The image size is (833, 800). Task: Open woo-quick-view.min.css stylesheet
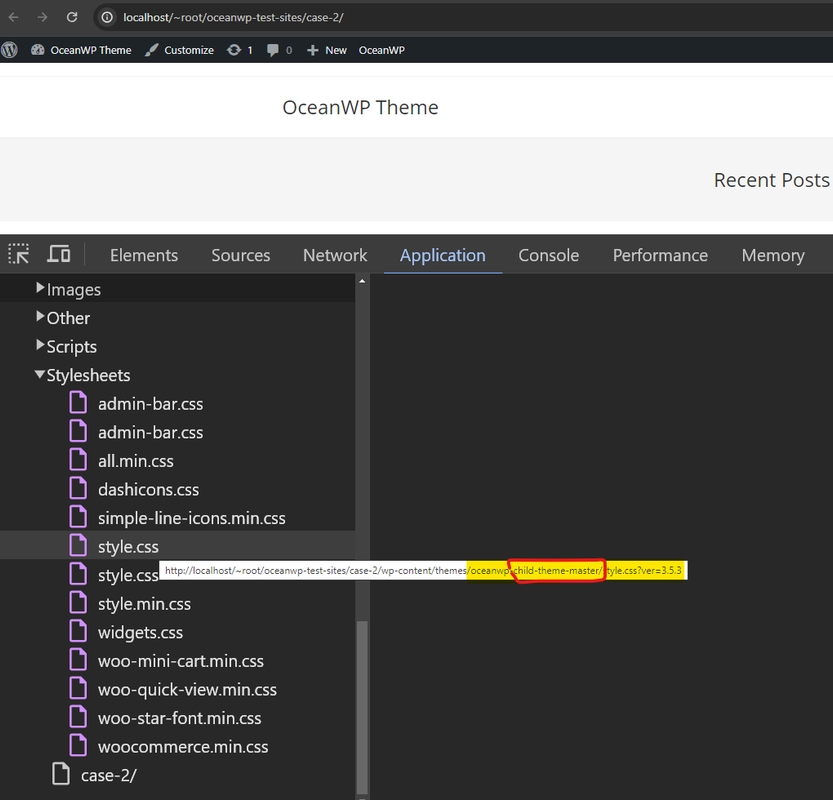pyautogui.click(x=187, y=690)
